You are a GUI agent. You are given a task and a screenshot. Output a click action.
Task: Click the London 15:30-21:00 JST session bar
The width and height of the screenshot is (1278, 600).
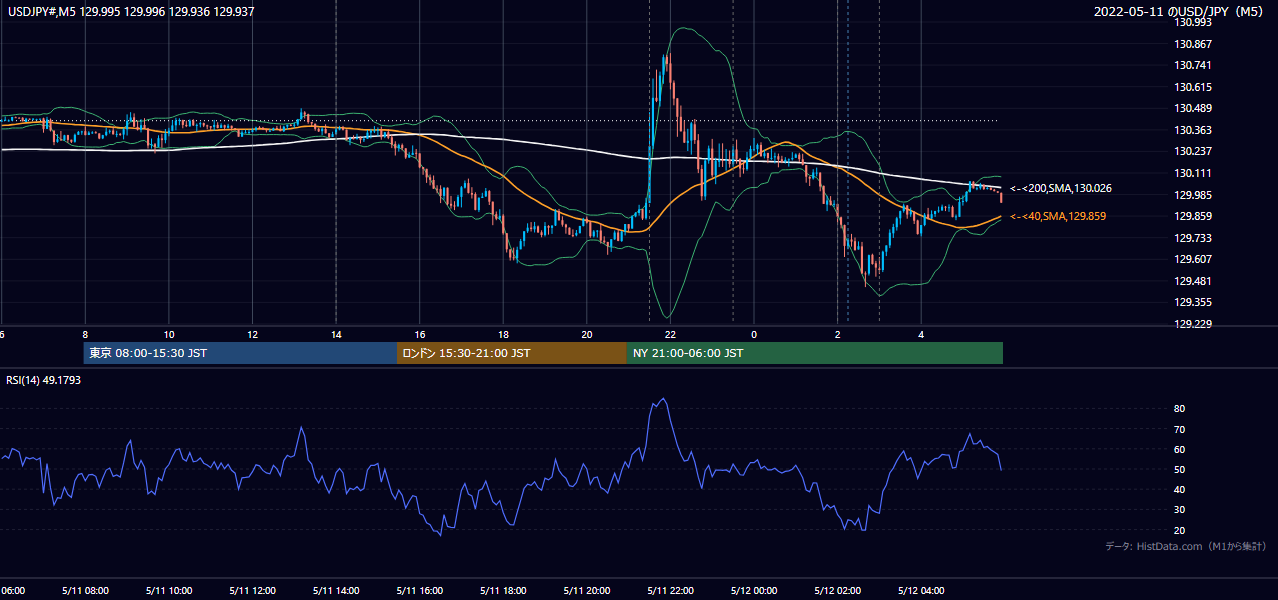[x=512, y=353]
